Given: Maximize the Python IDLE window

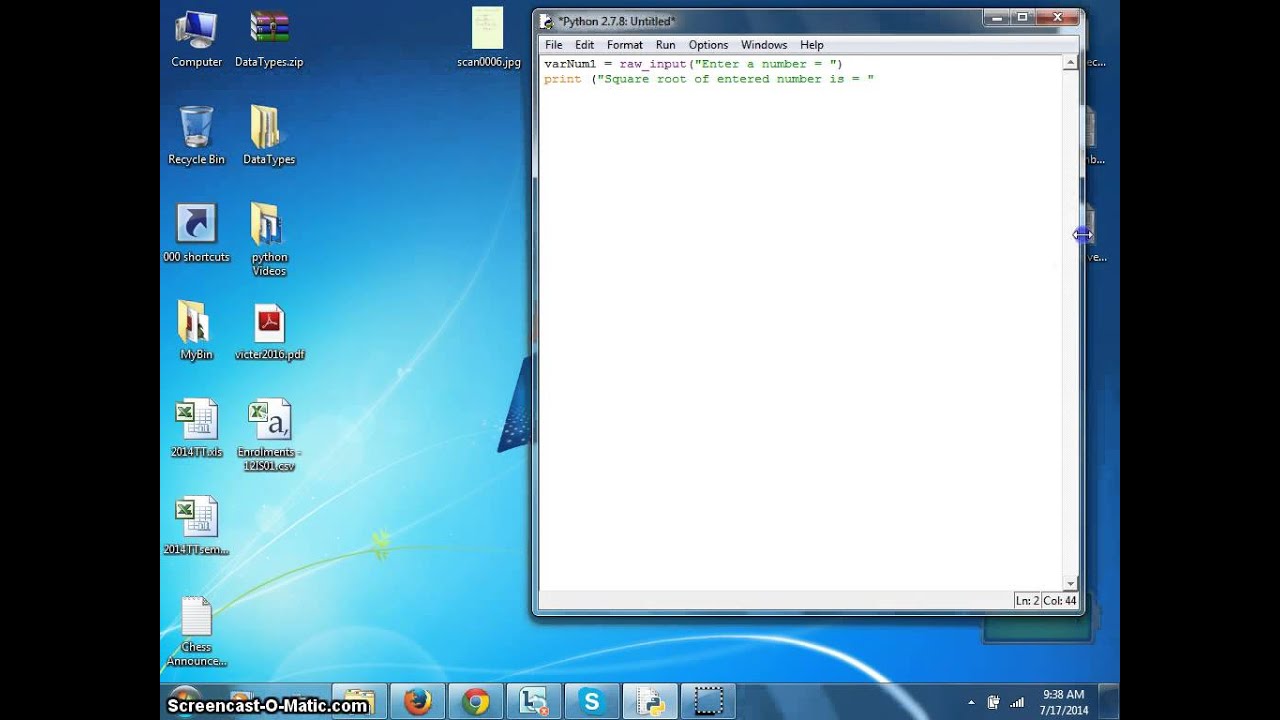Looking at the screenshot, I should [x=1022, y=17].
